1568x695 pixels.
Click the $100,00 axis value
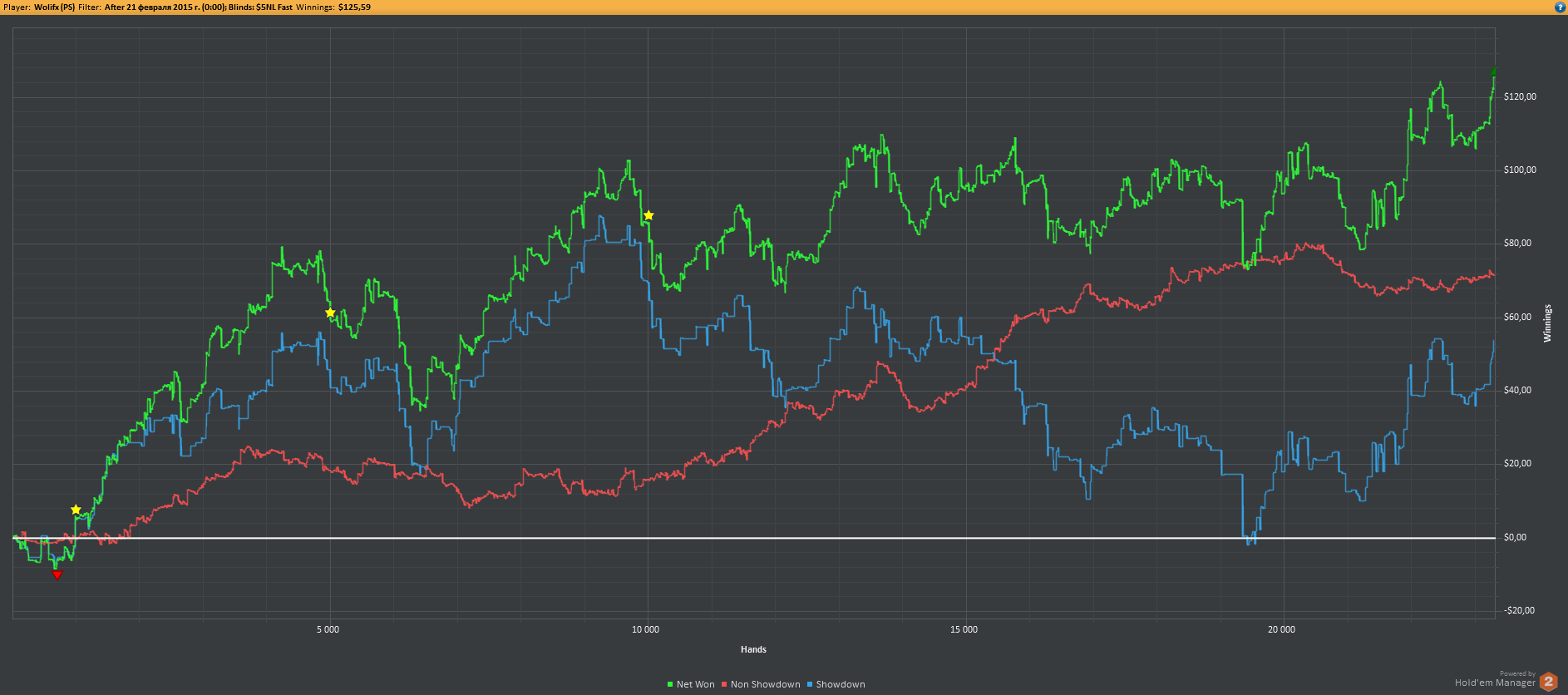click(x=1520, y=170)
